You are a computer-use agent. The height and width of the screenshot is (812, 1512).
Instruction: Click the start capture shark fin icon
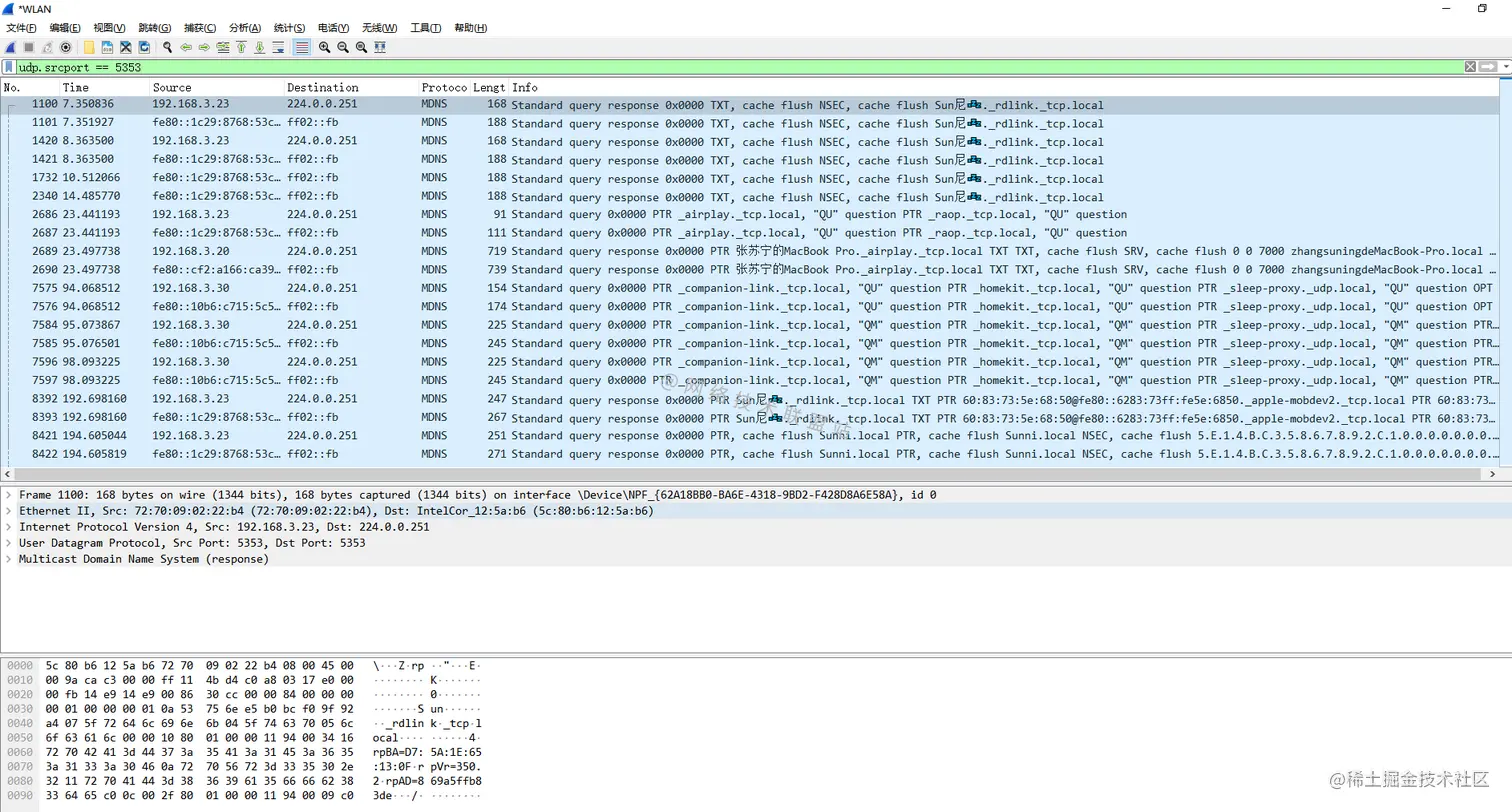[10, 47]
